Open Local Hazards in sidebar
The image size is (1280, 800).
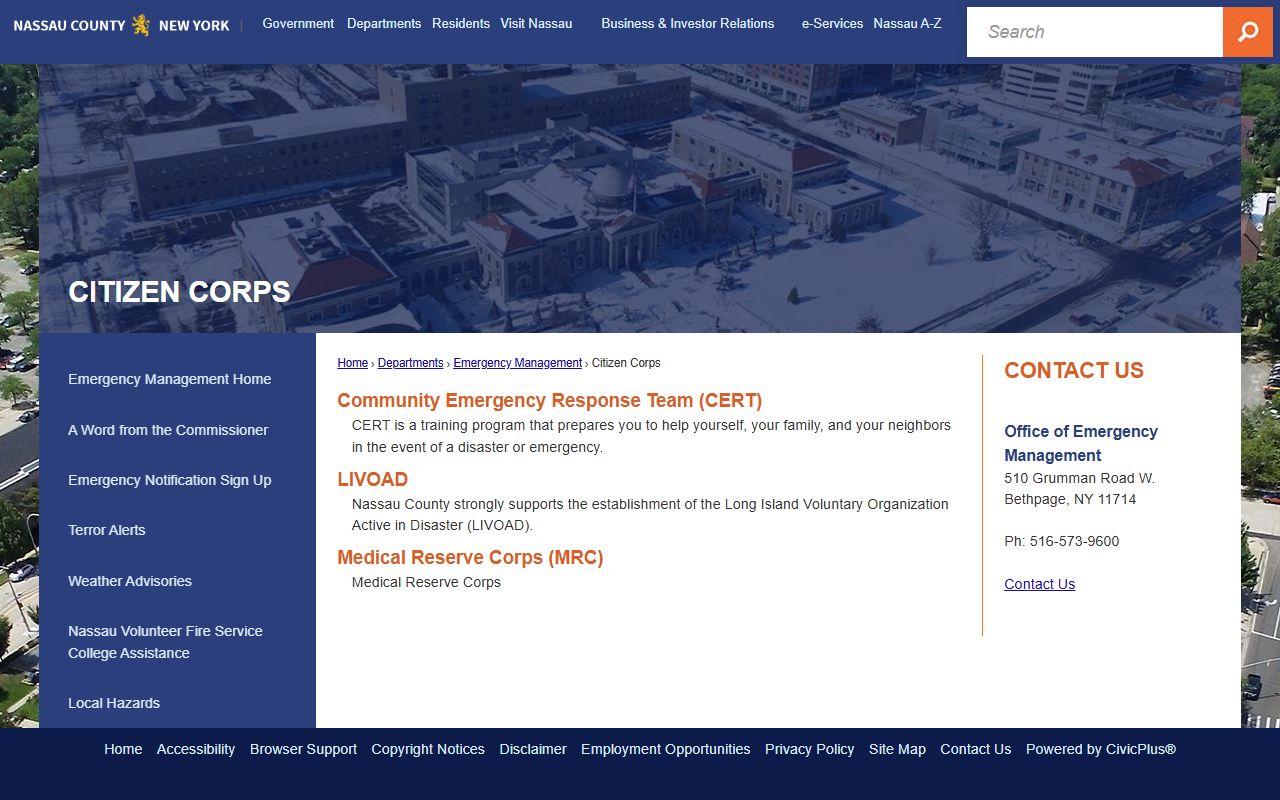tap(114, 703)
